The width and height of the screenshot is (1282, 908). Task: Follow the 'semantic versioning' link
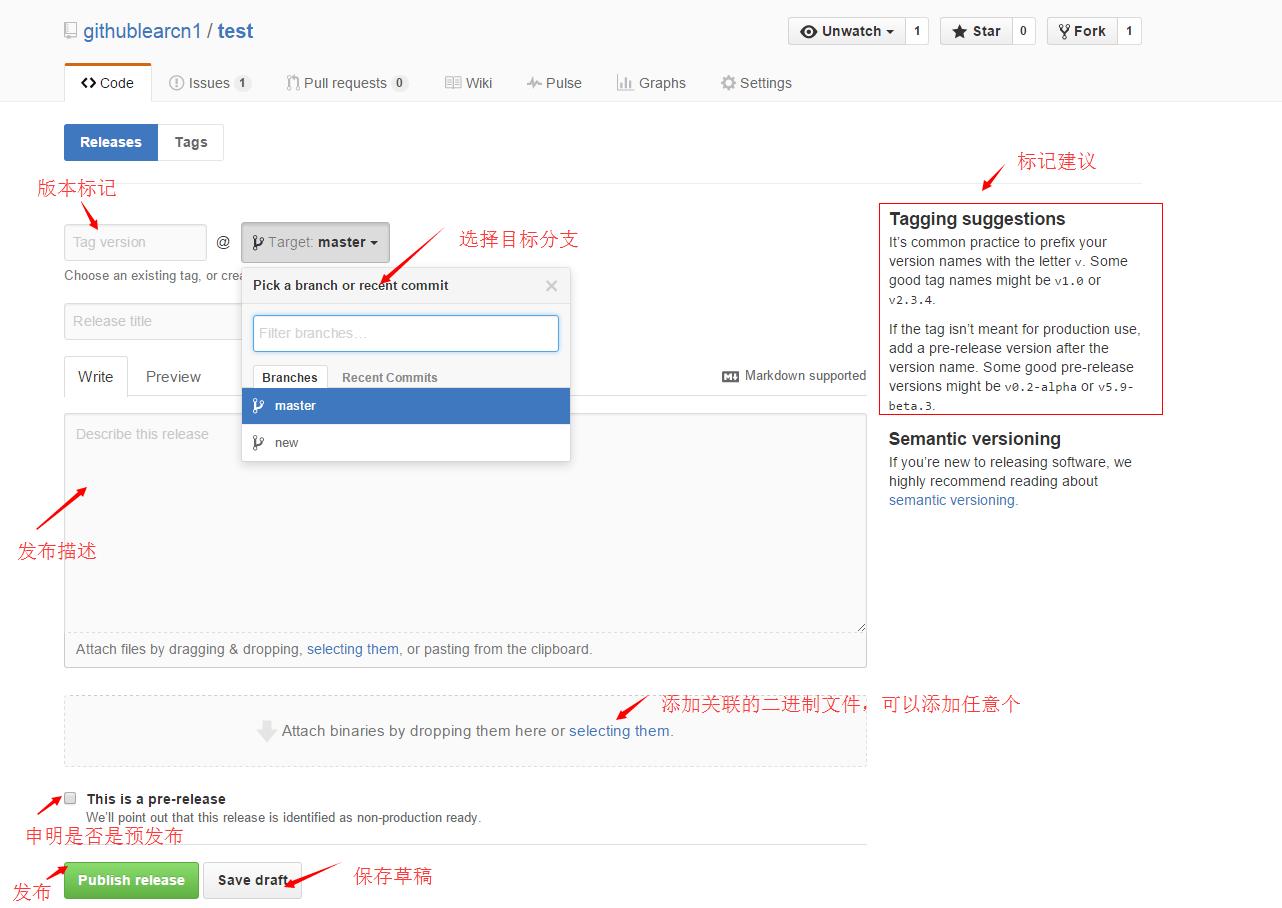(x=950, y=500)
